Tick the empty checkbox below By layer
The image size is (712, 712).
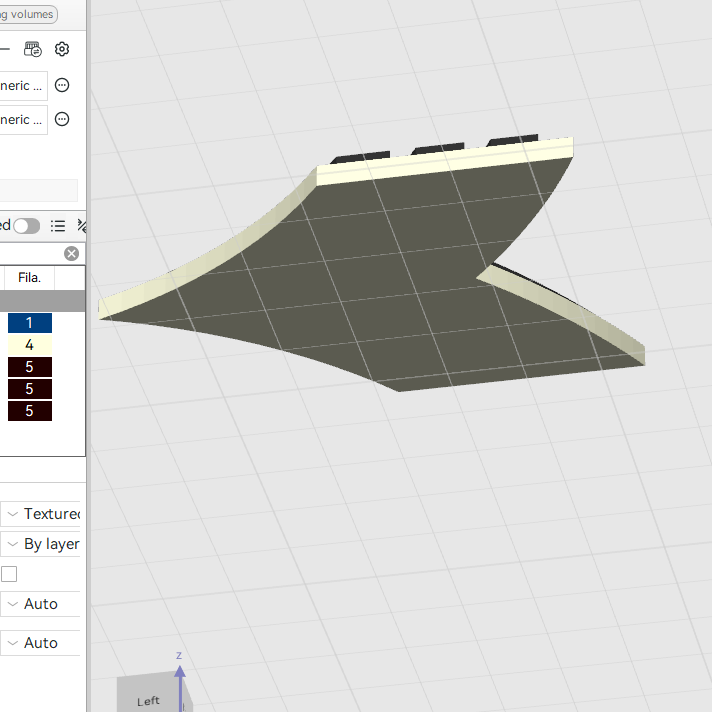9,574
